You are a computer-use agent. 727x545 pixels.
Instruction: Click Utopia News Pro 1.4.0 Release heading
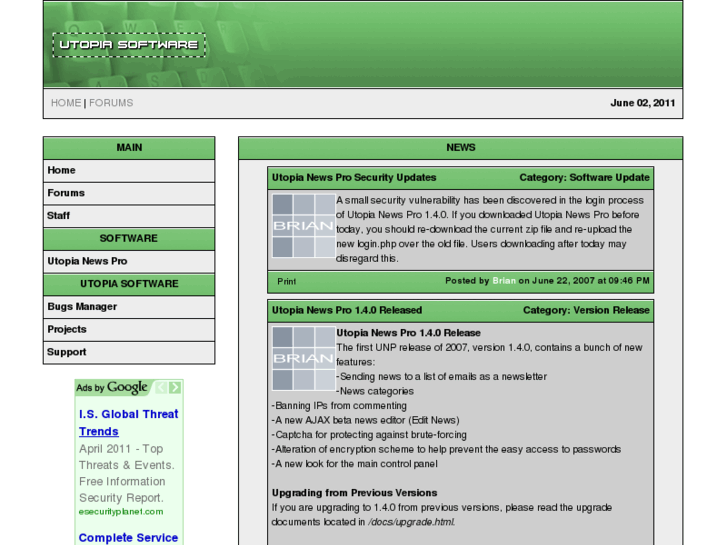click(x=408, y=333)
